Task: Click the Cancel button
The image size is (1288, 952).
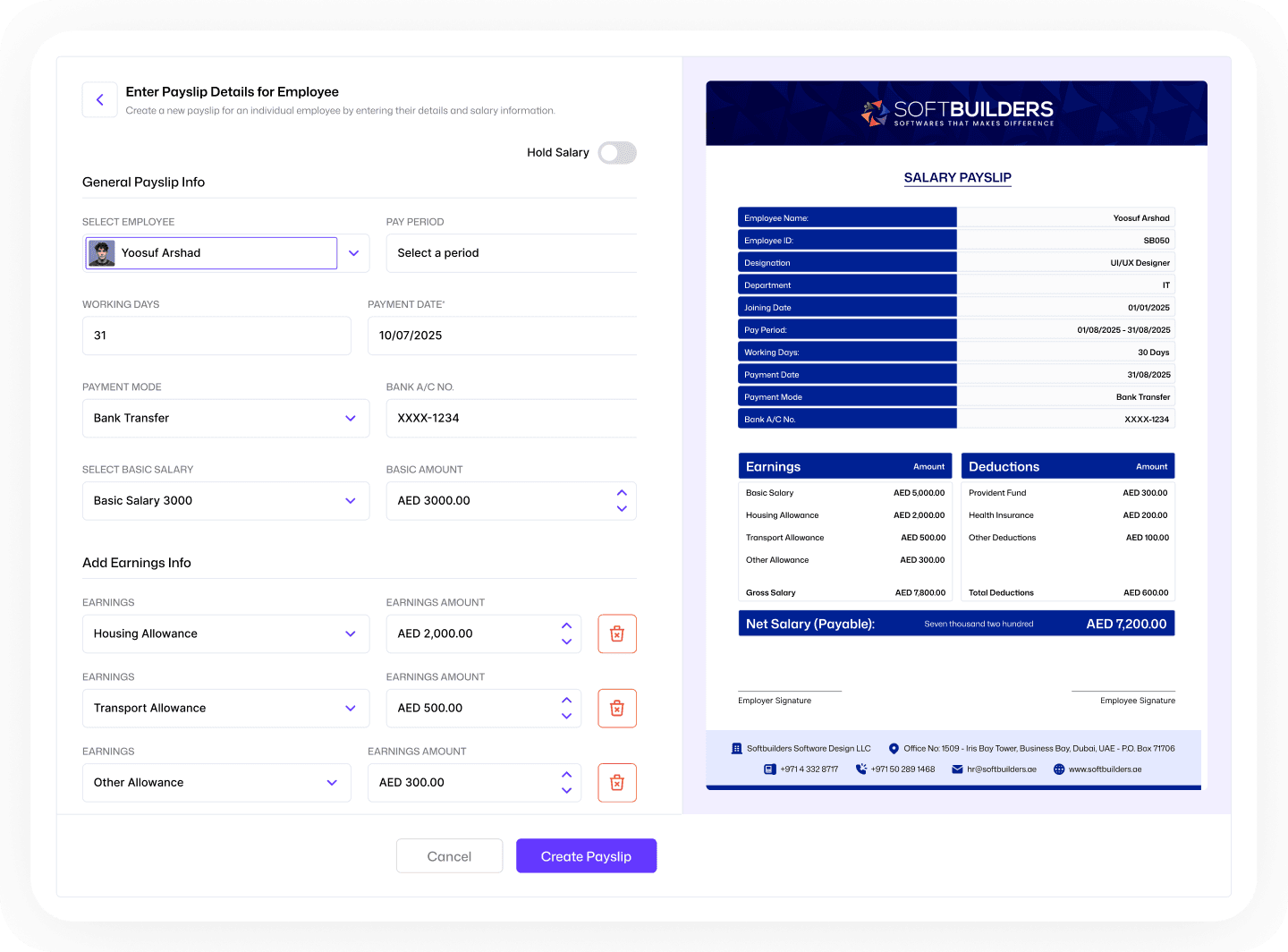Action: [449, 856]
